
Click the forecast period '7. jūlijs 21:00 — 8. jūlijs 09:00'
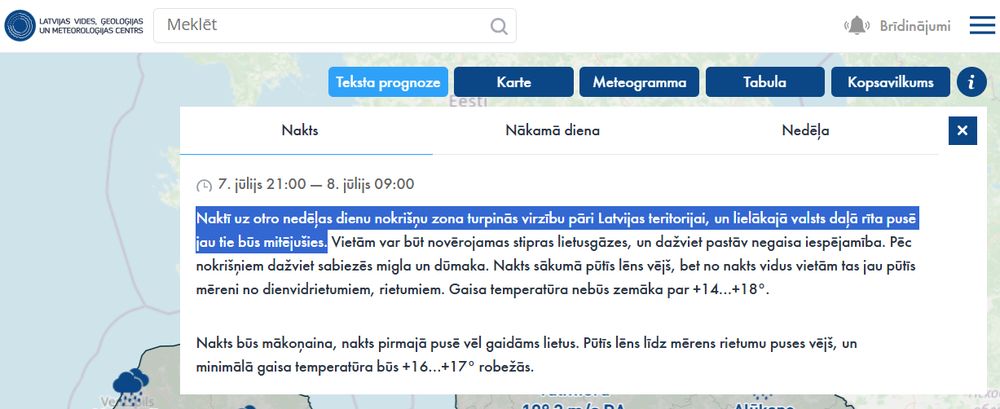click(316, 184)
